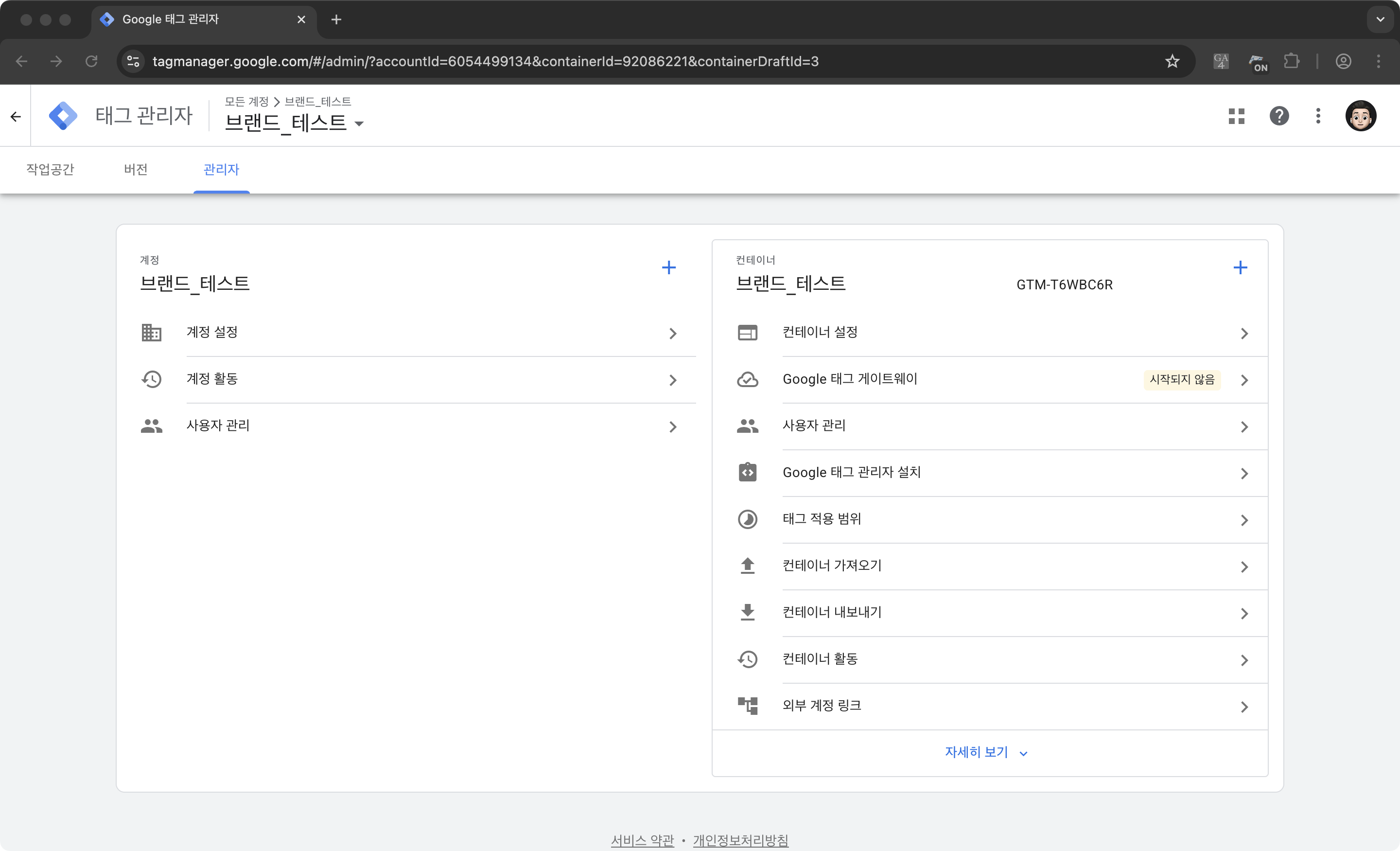Open 컨테이너 내보내기
Screen dimensions: 1400x851
point(990,612)
